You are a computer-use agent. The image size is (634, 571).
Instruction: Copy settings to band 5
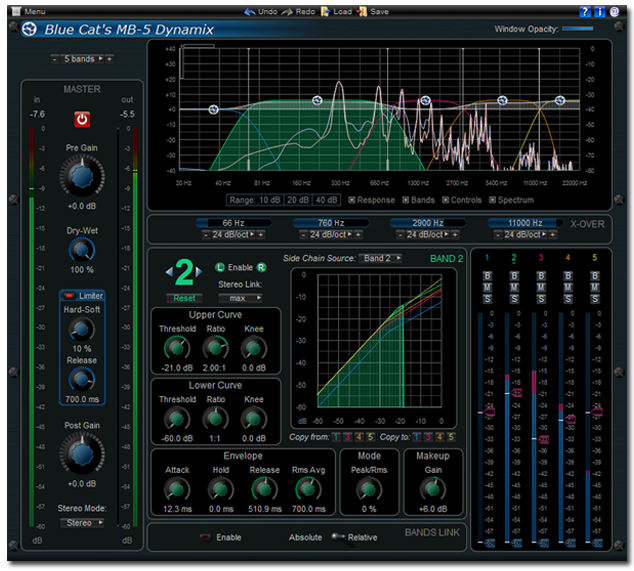click(451, 437)
